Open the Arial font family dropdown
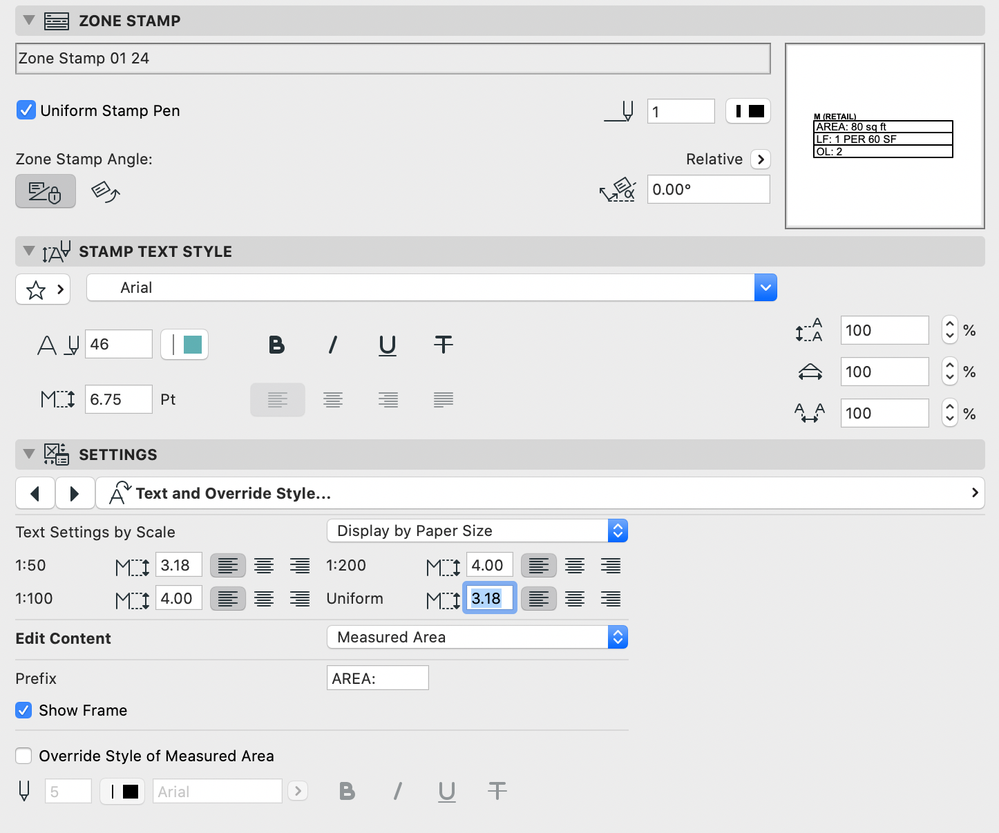 point(765,287)
